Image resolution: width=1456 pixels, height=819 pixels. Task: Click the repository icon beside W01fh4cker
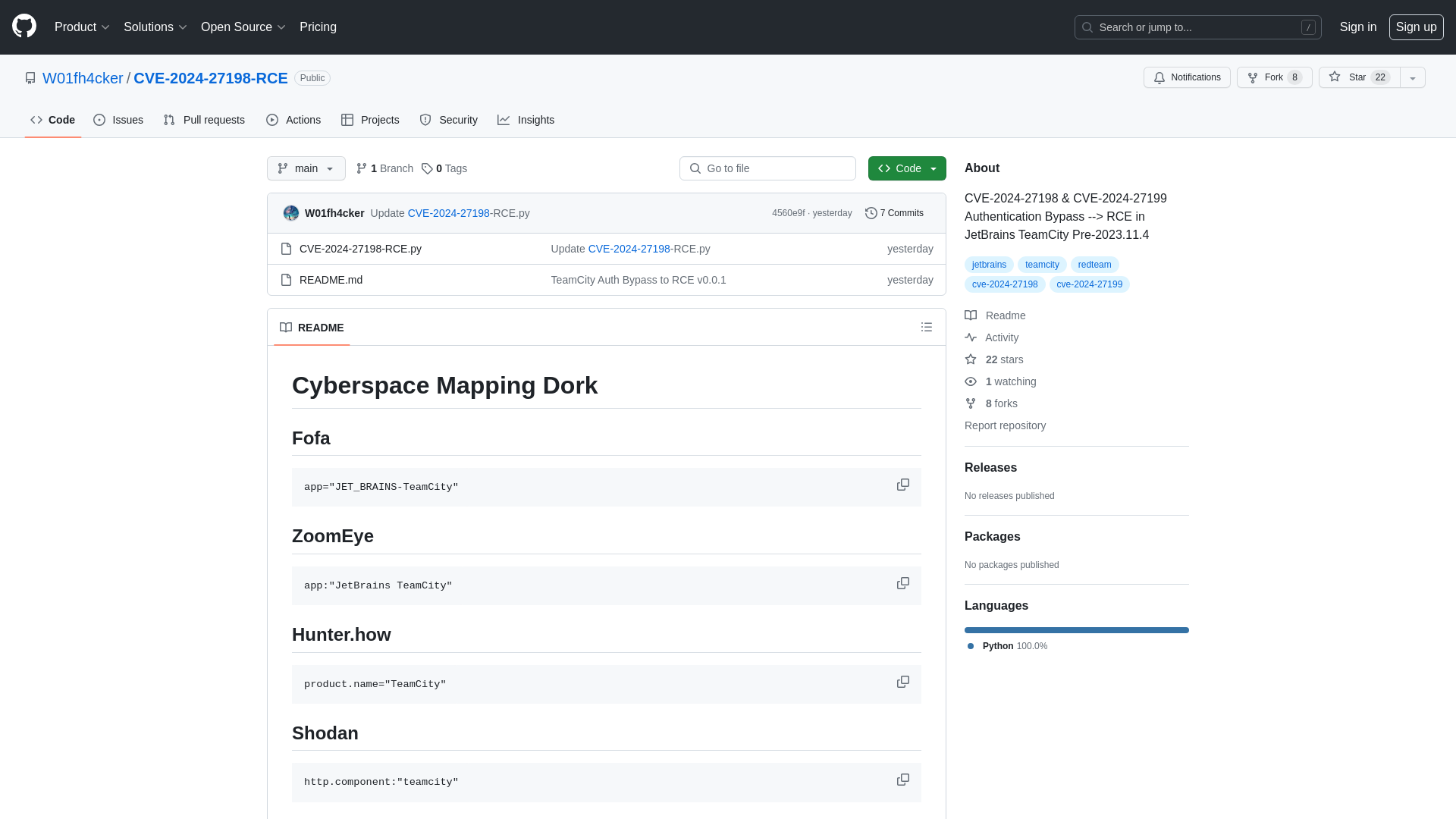pos(30,78)
